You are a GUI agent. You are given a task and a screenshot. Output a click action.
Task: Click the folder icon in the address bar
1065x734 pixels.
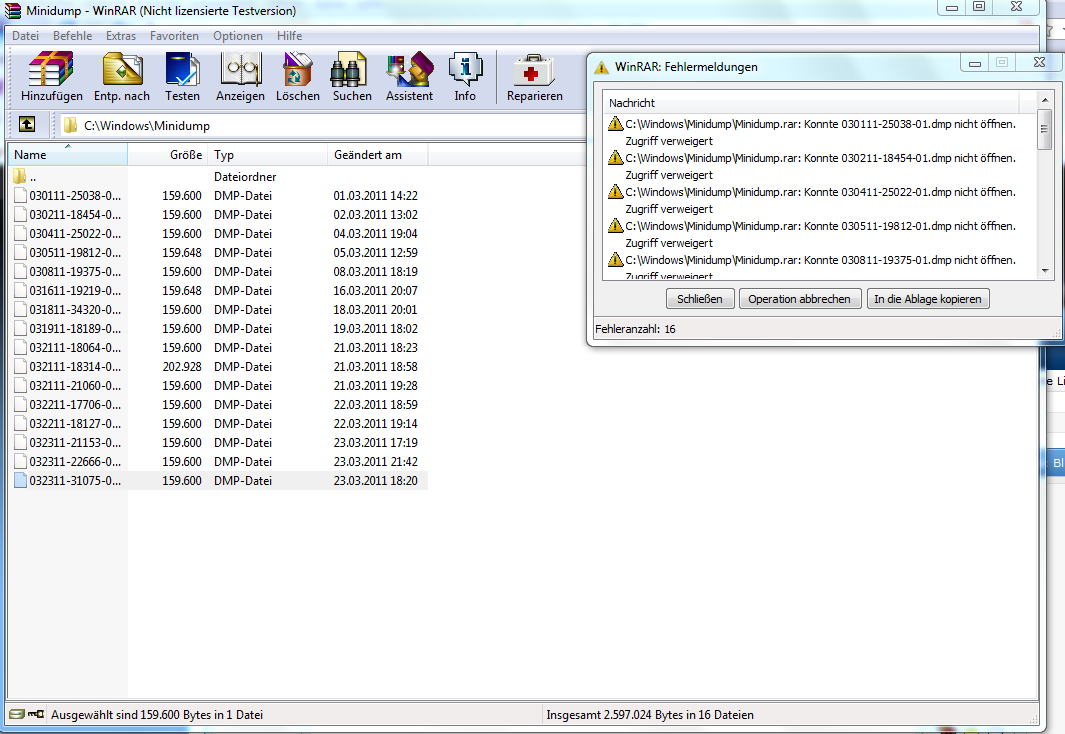click(x=70, y=125)
